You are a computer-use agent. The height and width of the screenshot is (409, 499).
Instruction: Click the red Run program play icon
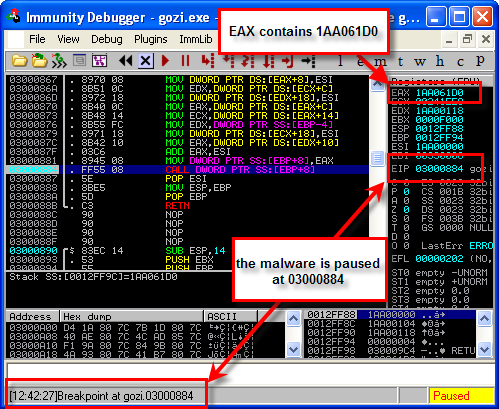(x=165, y=61)
